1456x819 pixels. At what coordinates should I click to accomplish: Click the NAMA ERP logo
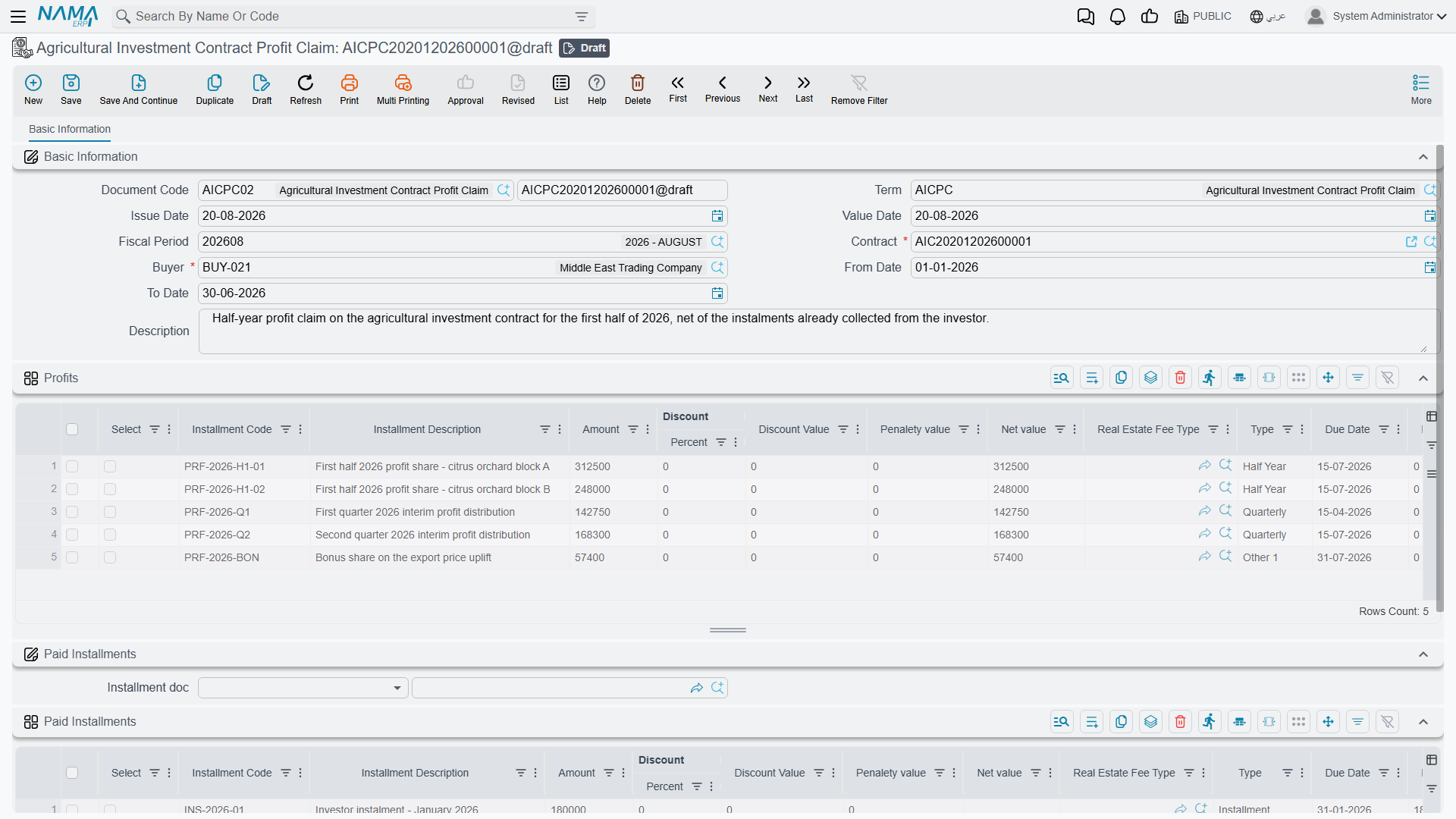pyautogui.click(x=68, y=16)
